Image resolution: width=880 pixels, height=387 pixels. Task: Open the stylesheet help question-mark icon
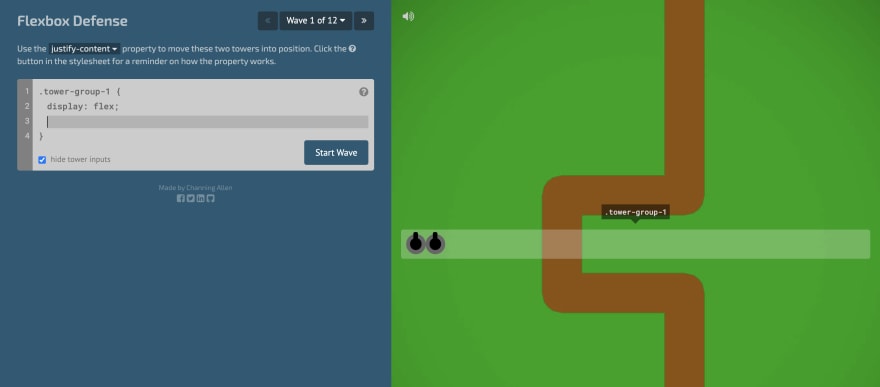[x=364, y=92]
